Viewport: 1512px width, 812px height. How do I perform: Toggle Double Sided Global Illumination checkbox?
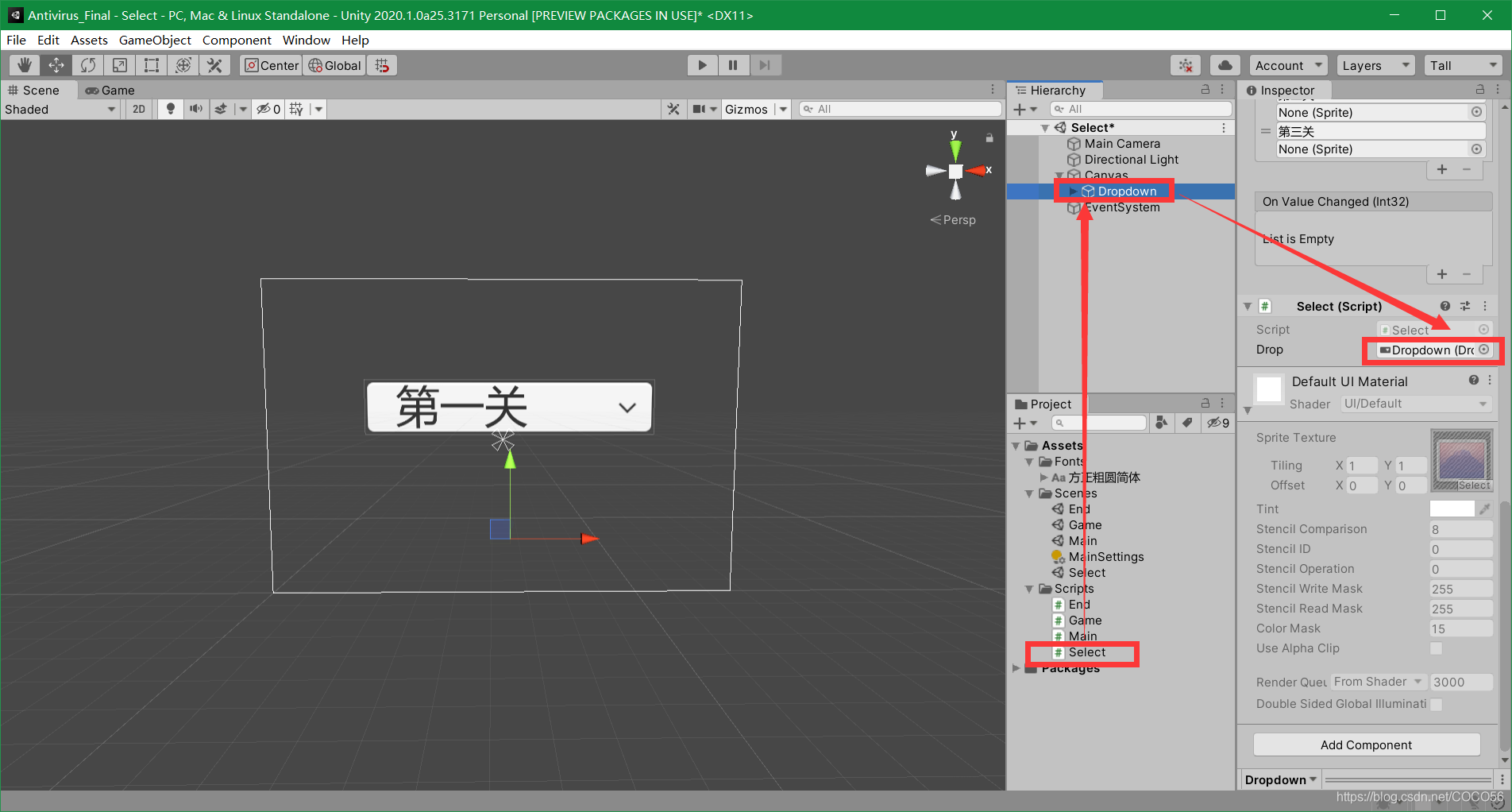(1436, 704)
